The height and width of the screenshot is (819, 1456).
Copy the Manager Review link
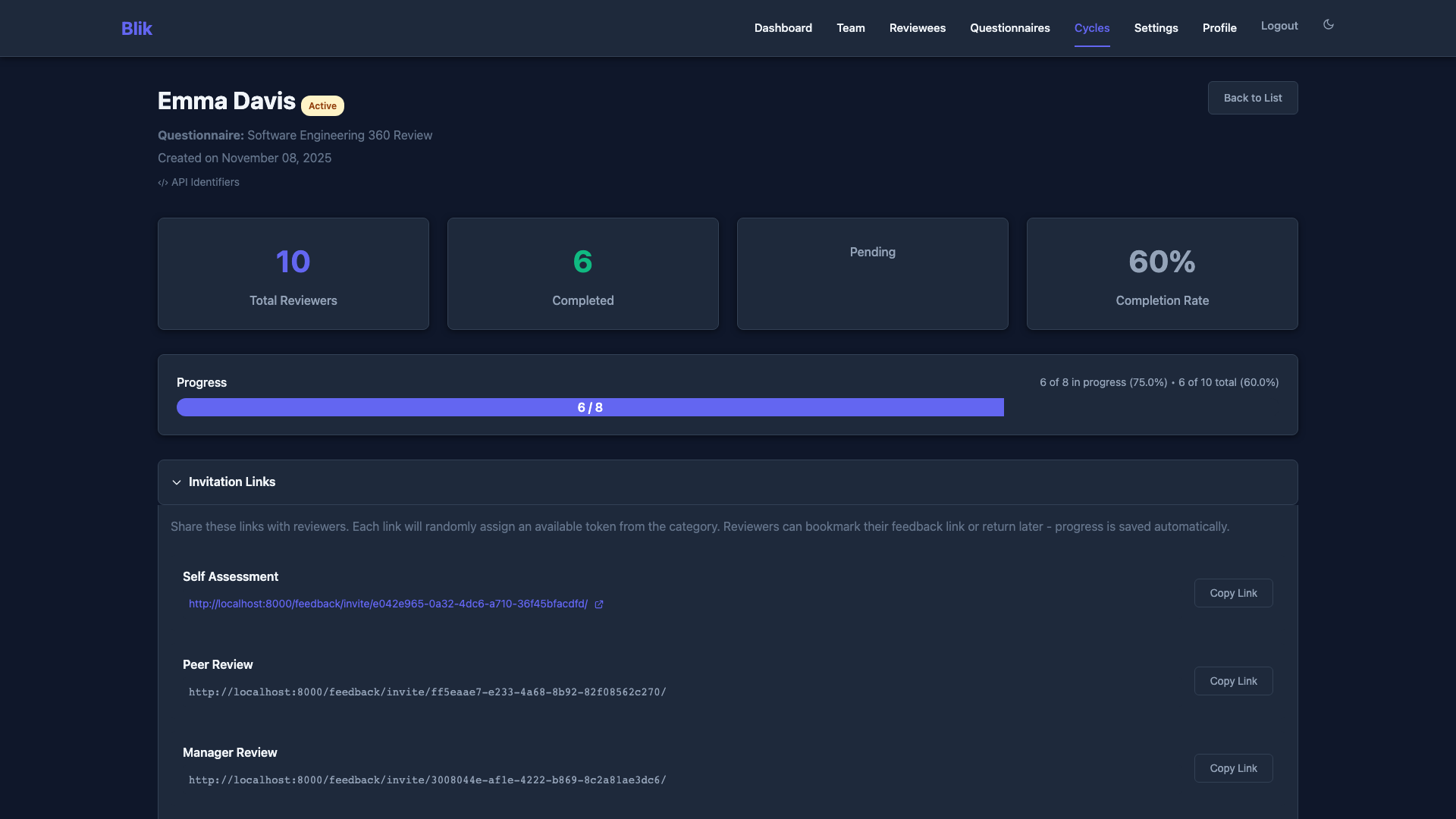pos(1233,767)
